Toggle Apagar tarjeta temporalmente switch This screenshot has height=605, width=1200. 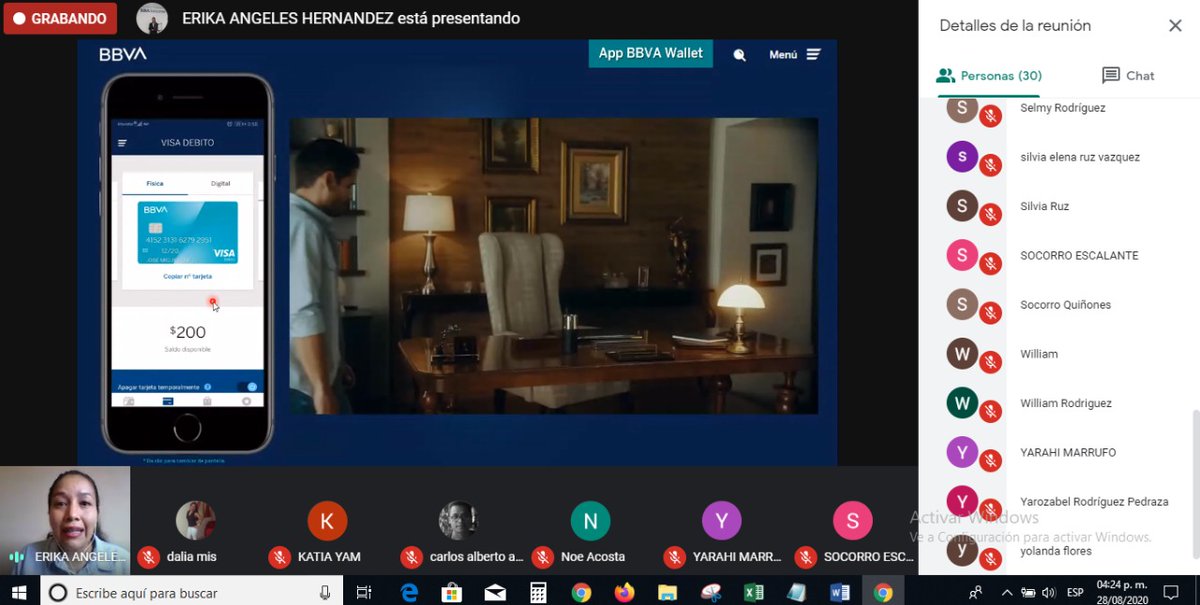click(x=250, y=386)
